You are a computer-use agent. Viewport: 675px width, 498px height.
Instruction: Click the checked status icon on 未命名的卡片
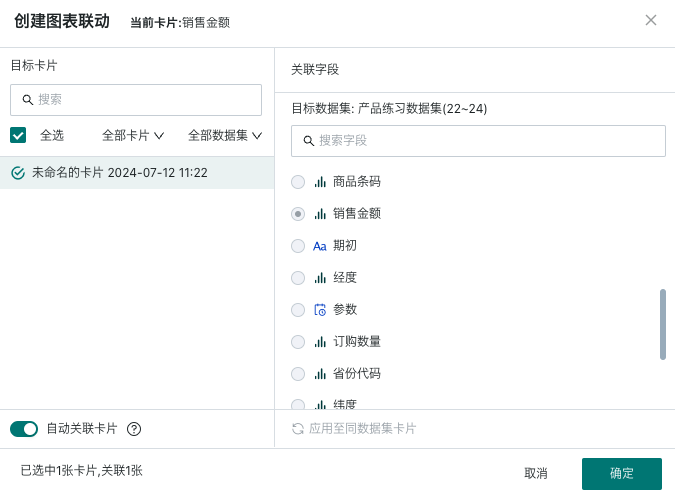coord(18,173)
